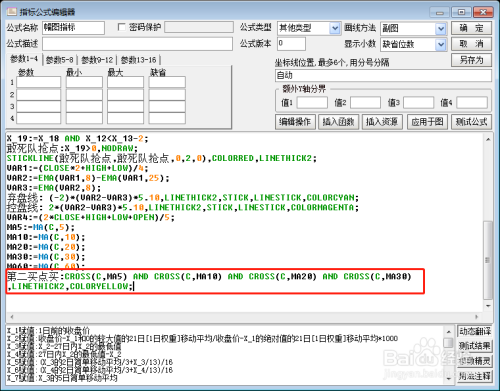The height and width of the screenshot is (391, 500).
Task: Click the 测试结果 button
Action: point(475,346)
